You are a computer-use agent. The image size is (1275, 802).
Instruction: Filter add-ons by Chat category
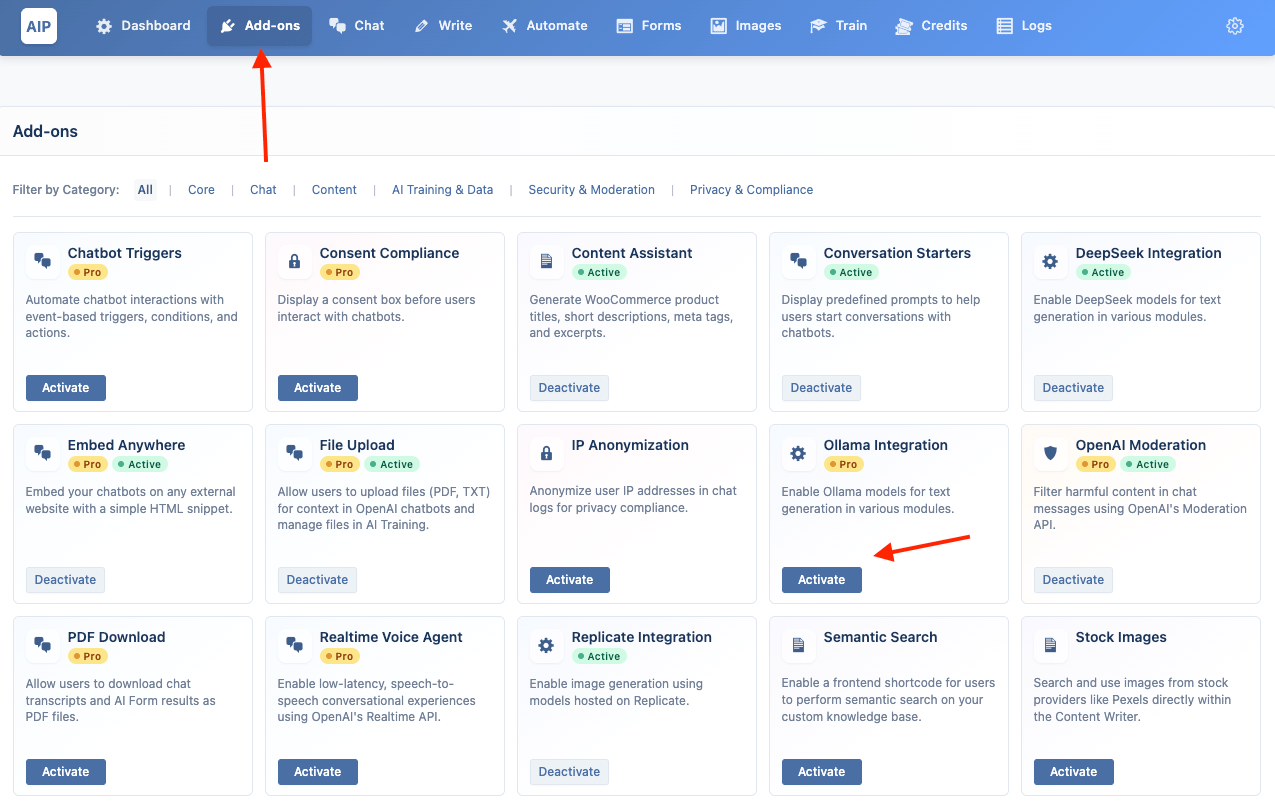coord(263,190)
